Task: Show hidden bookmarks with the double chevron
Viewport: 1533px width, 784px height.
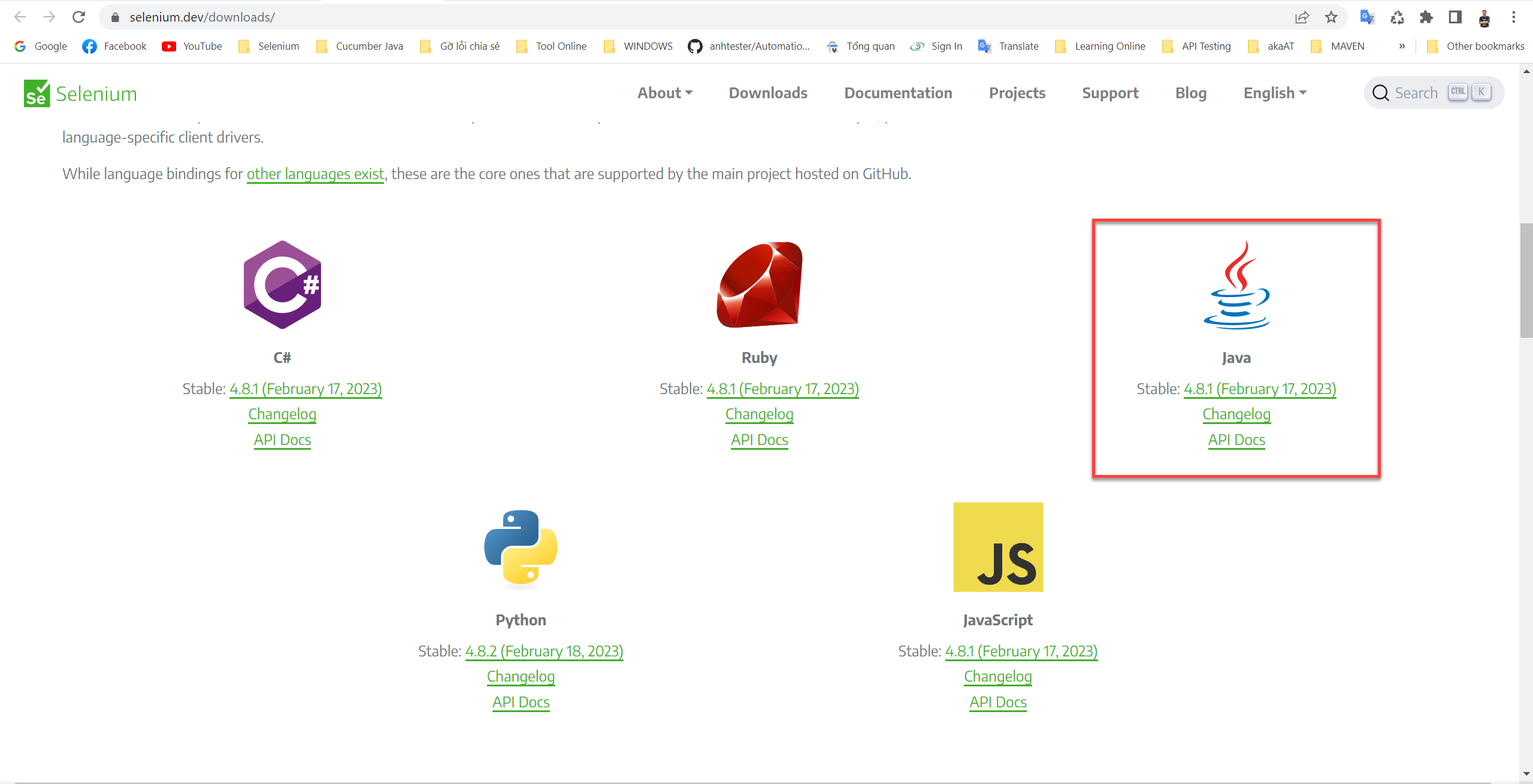Action: coord(1402,46)
